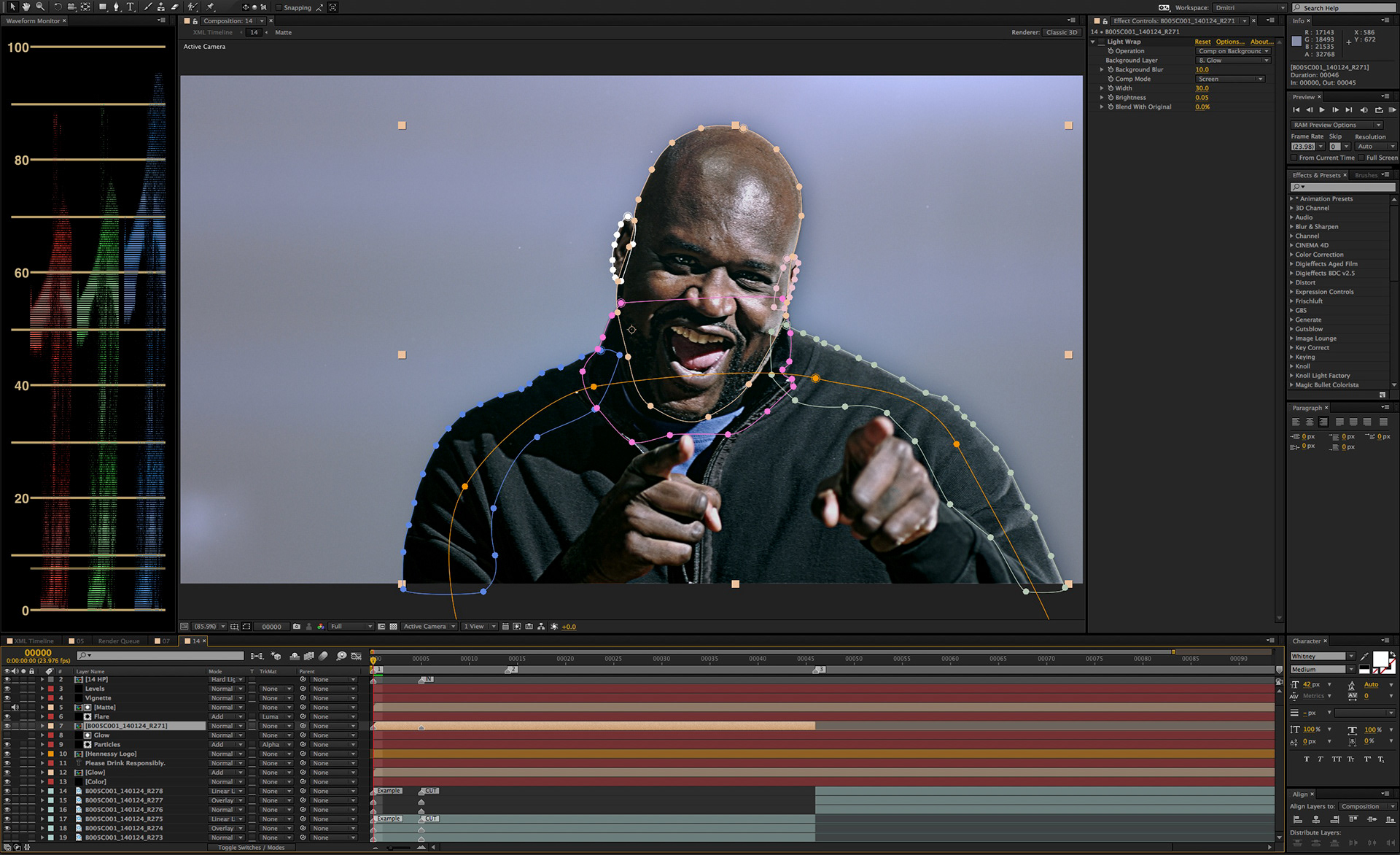Select the Pen tool in toolbar
The width and height of the screenshot is (1400, 855).
click(x=116, y=7)
